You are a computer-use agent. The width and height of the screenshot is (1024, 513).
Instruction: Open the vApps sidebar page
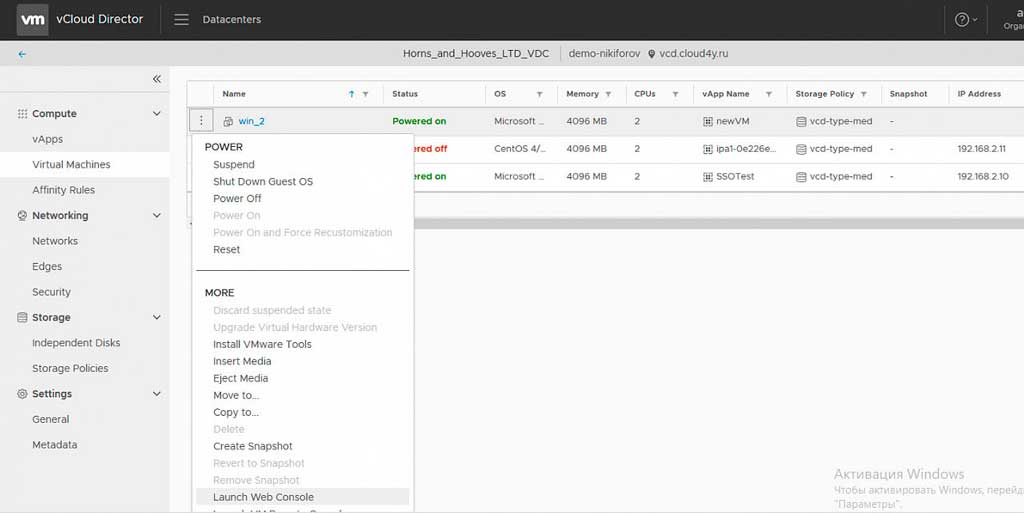point(48,139)
